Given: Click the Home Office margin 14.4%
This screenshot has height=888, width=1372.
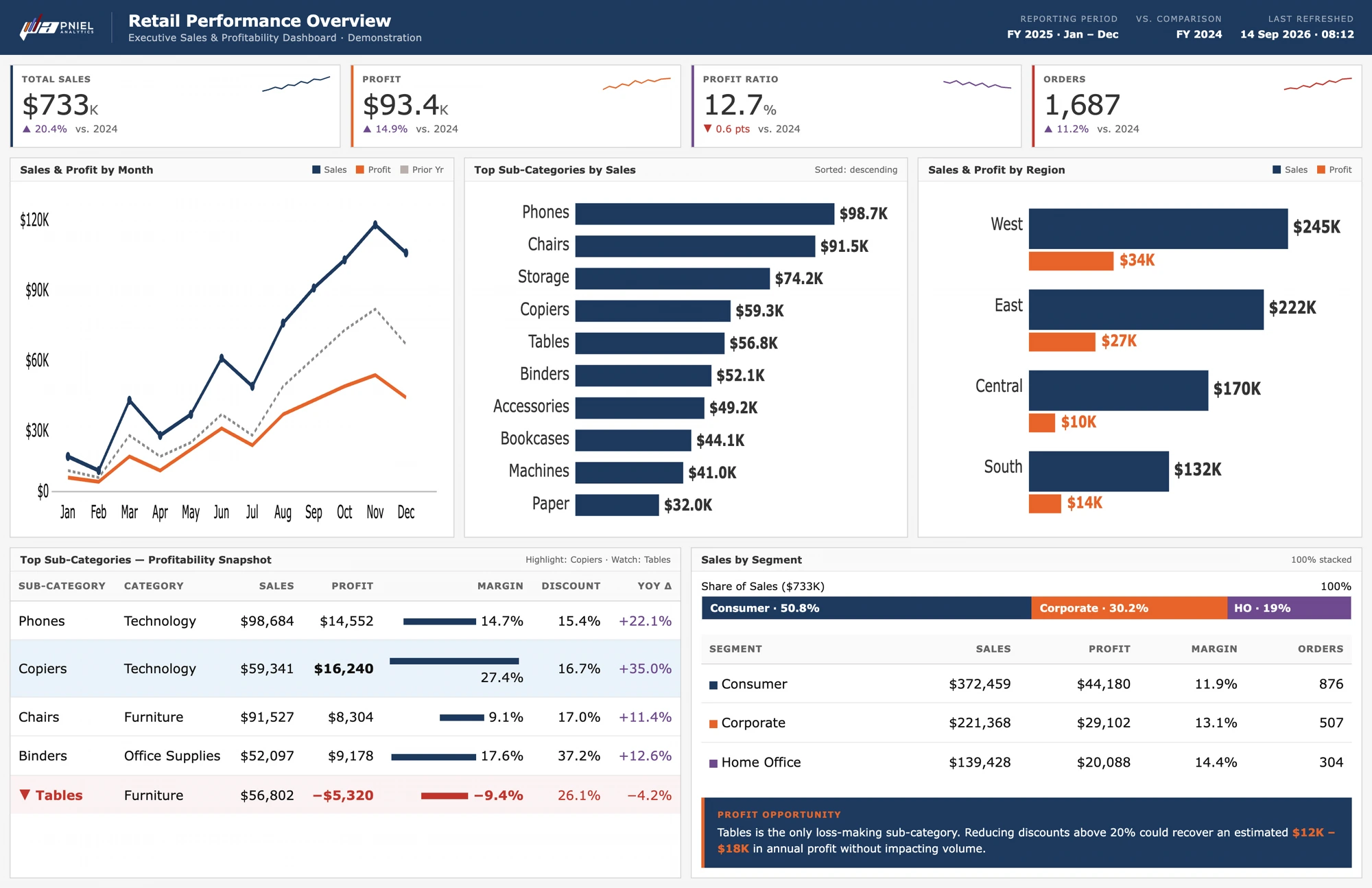Looking at the screenshot, I should (1216, 762).
